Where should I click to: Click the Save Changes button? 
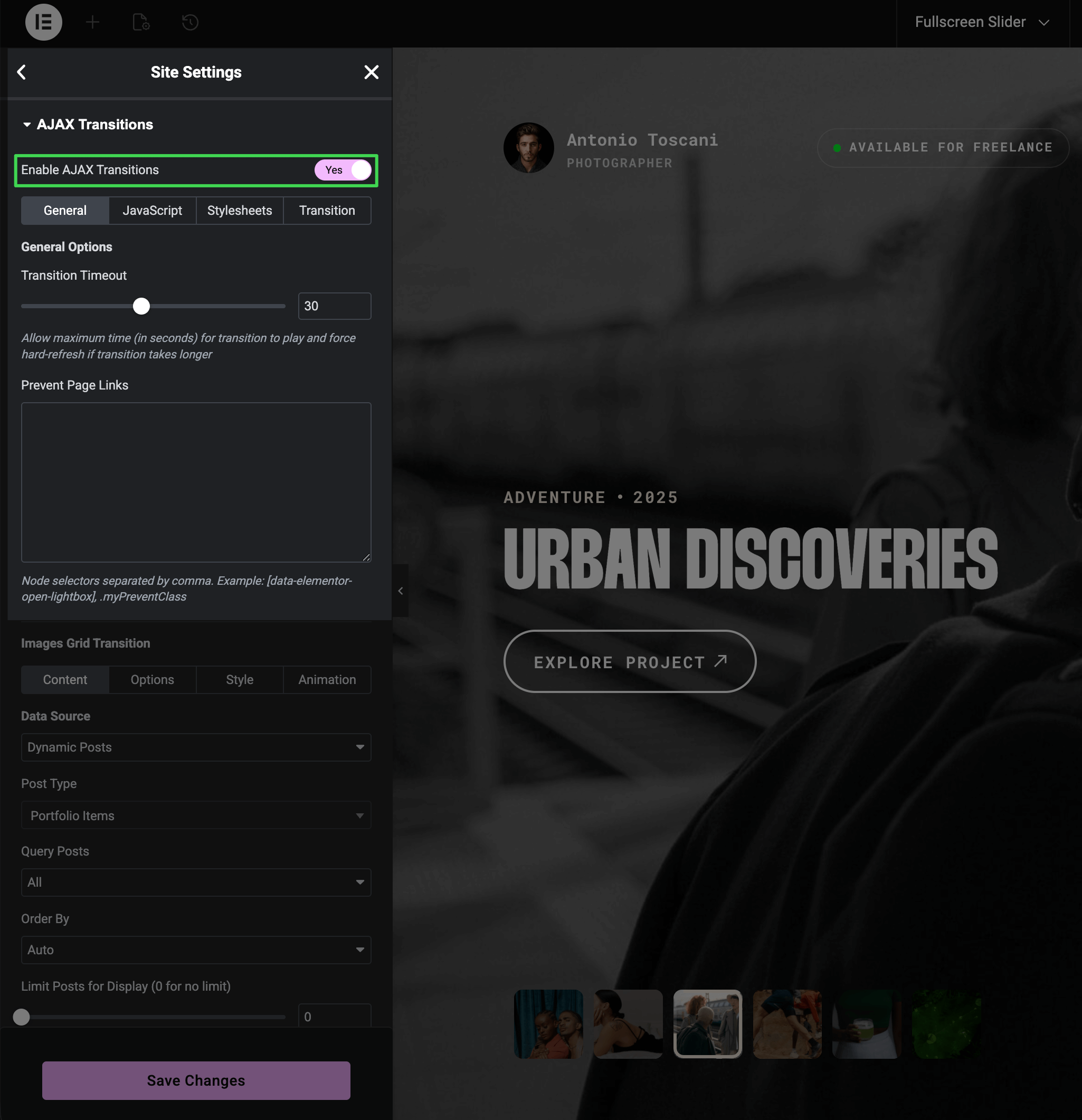coord(195,1080)
